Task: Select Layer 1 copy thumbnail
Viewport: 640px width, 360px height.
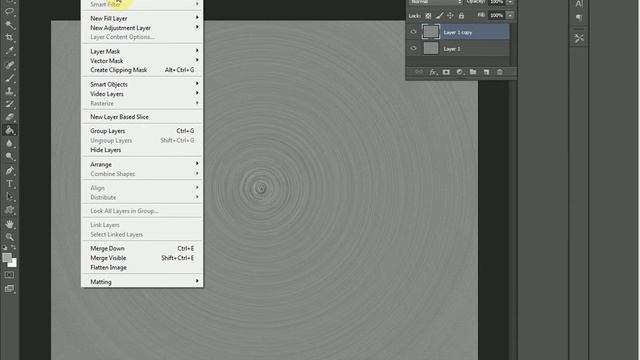Action: 431,32
